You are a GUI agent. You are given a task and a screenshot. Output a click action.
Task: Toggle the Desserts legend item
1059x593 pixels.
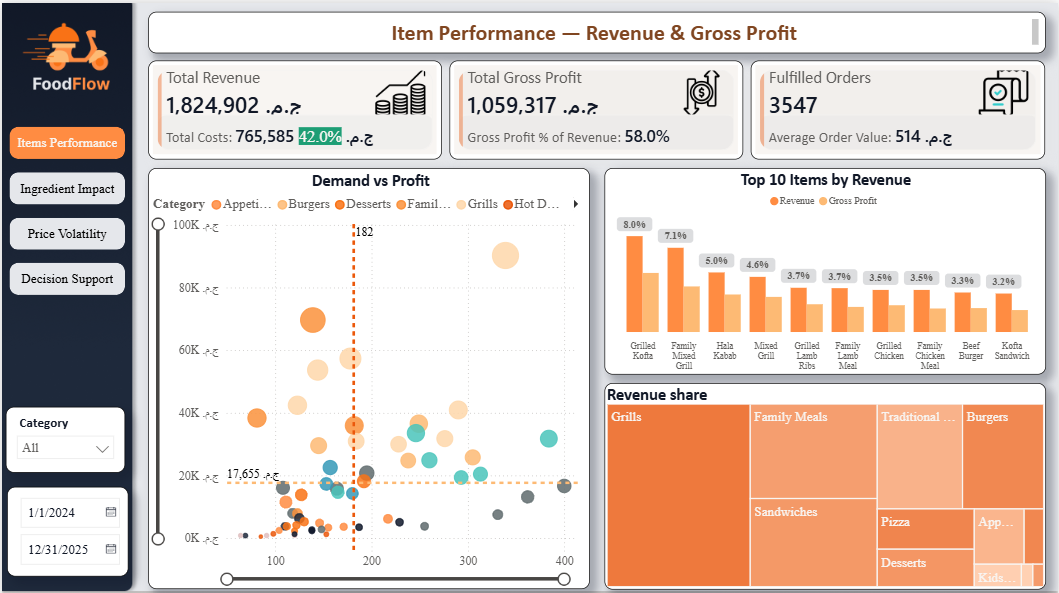(x=363, y=204)
